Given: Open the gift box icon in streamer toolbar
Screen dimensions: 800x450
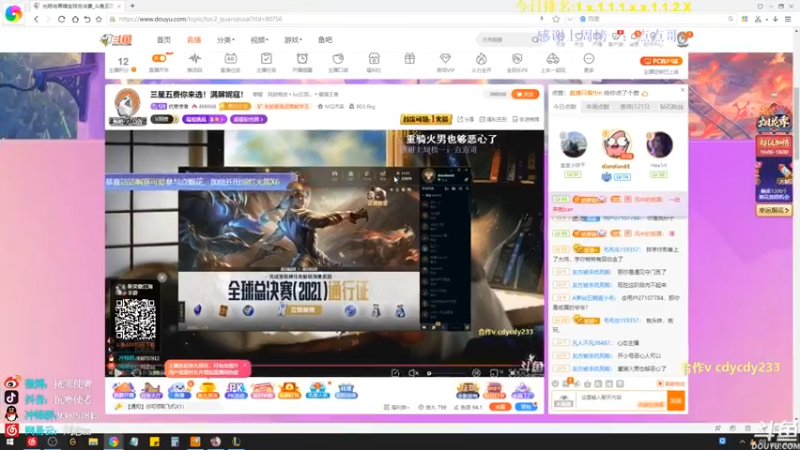Looking at the screenshot, I should pyautogui.click(x=410, y=59).
